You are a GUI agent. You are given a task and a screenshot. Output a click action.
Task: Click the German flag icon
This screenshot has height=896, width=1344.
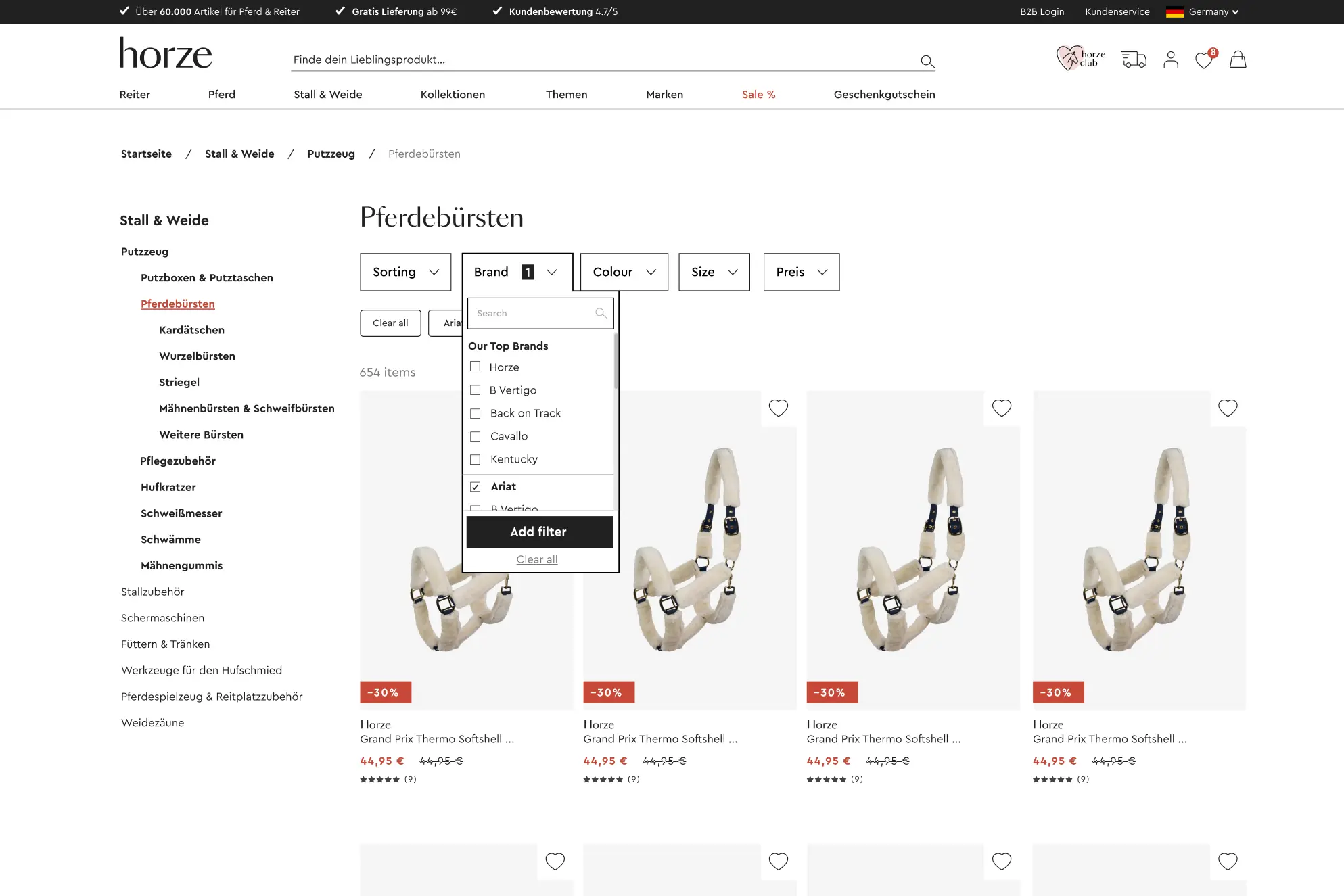click(x=1176, y=11)
